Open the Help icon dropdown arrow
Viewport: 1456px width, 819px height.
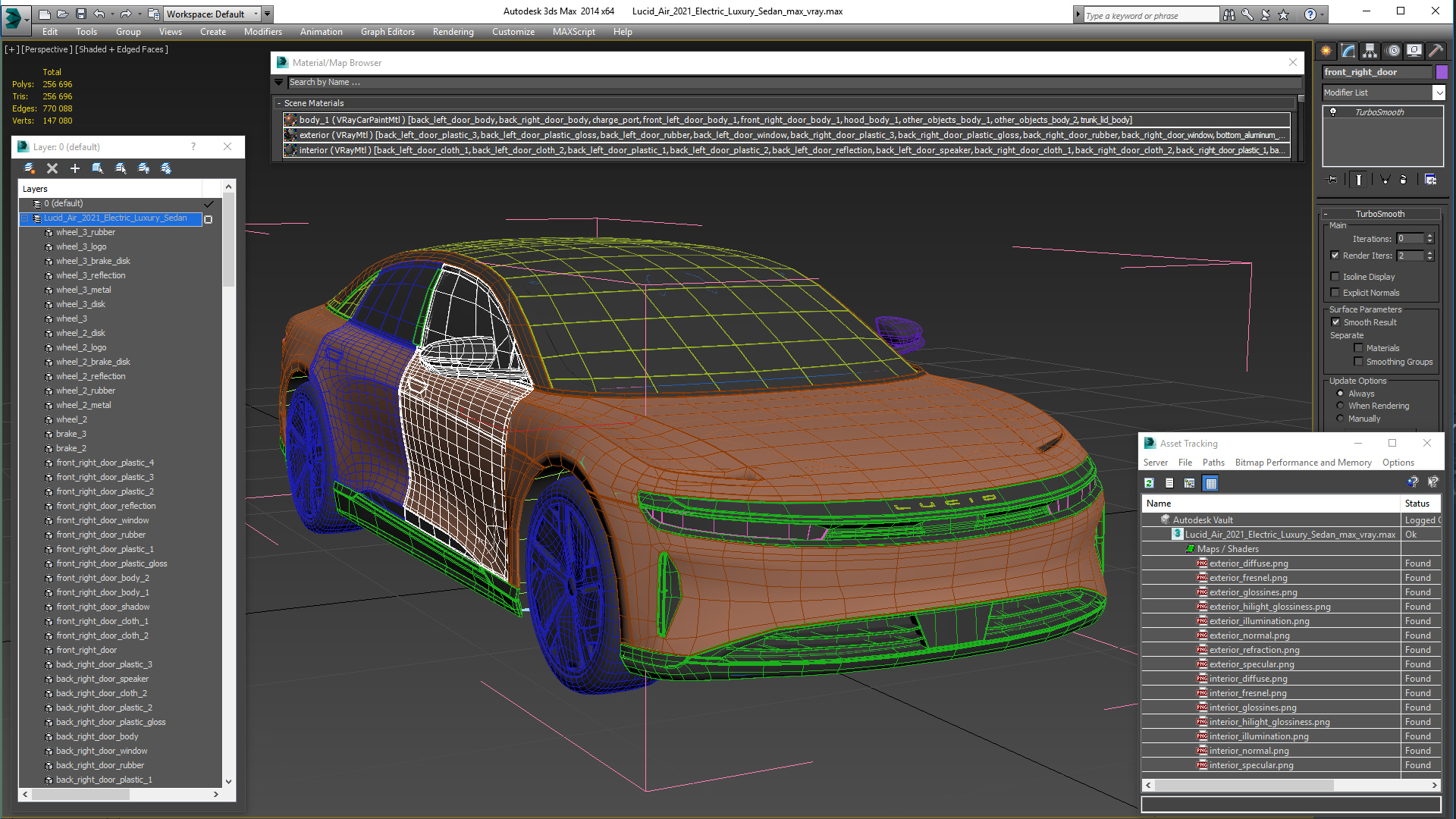(x=1322, y=14)
